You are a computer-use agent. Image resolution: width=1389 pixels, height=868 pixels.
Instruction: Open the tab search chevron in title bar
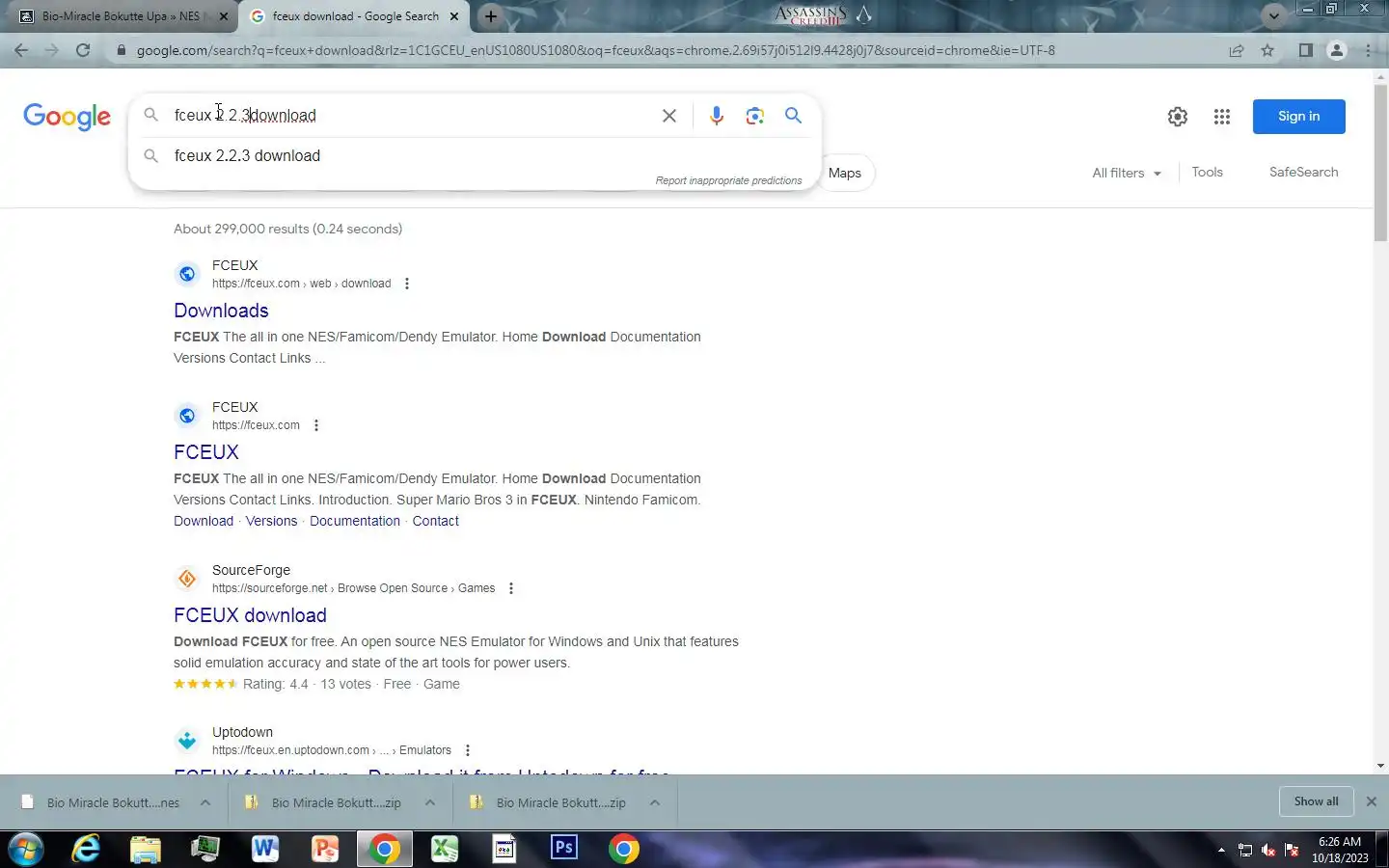pyautogui.click(x=1273, y=15)
